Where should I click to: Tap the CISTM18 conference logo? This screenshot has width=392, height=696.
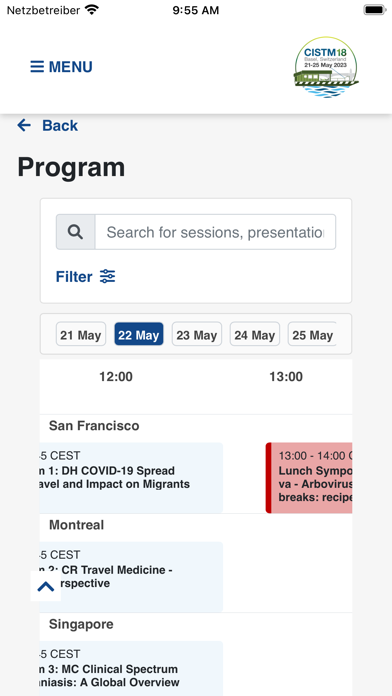point(326,67)
